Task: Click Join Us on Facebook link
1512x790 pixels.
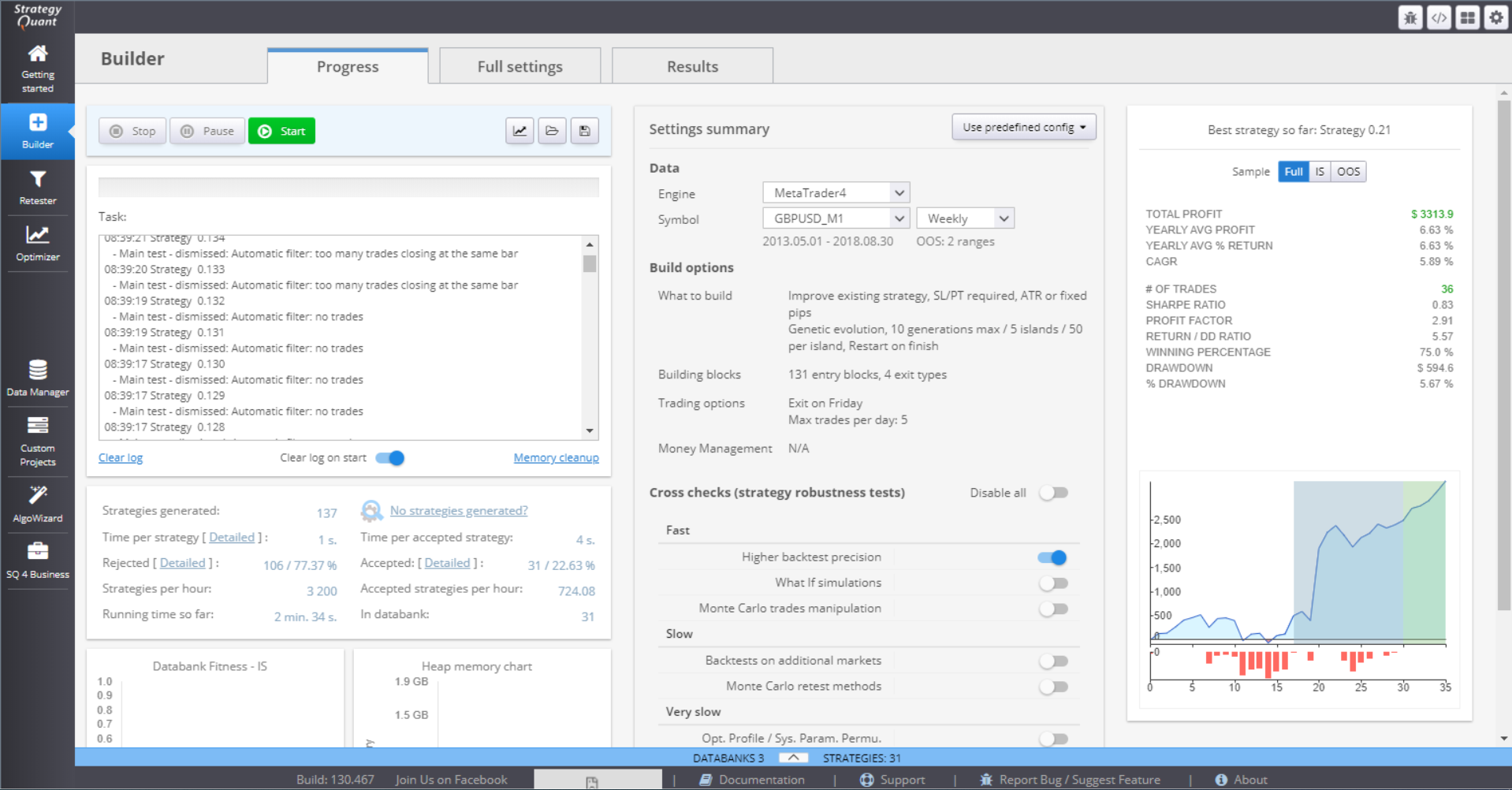Action: click(x=451, y=780)
